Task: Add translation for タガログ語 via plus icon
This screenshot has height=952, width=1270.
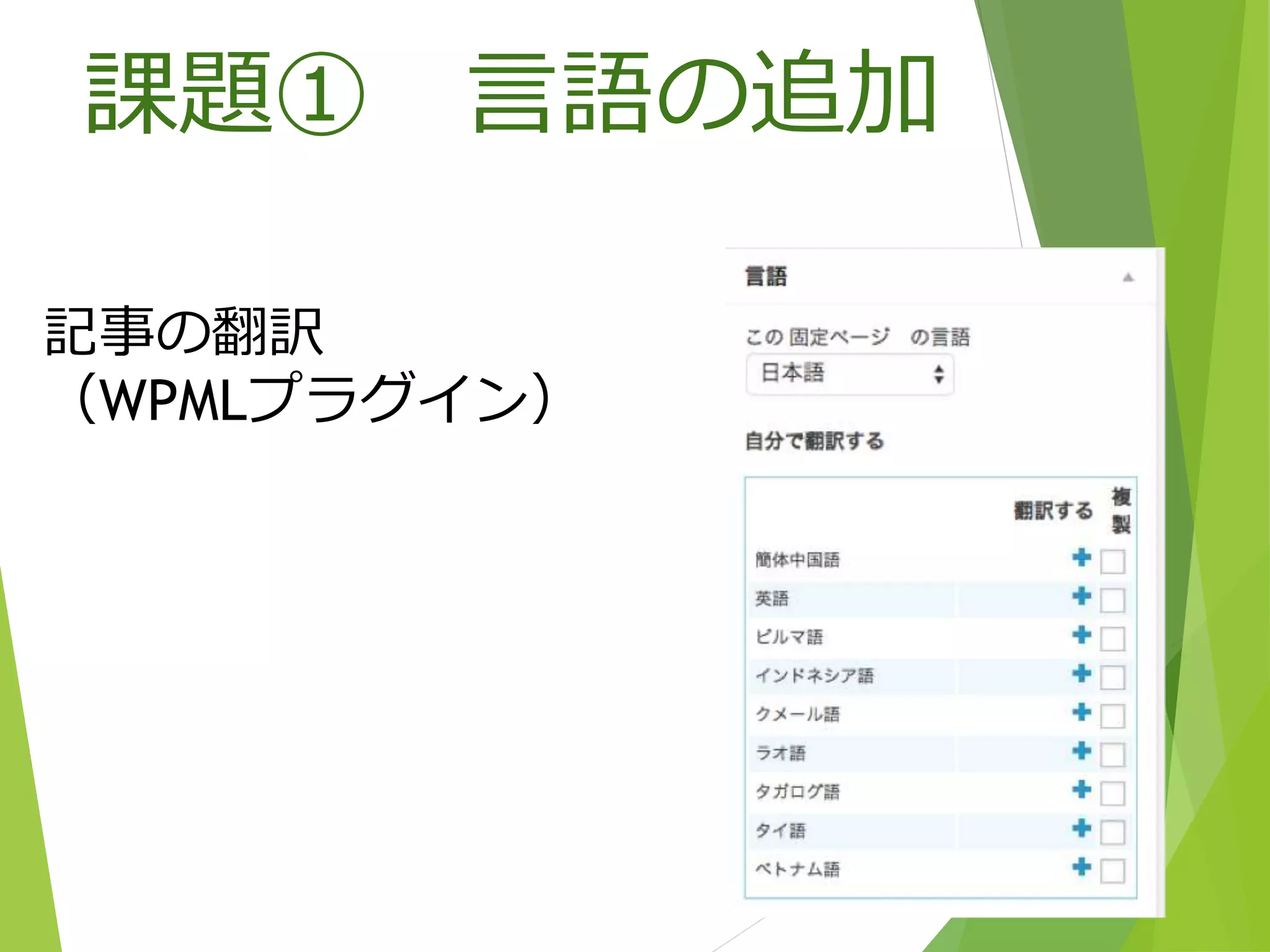Action: click(x=1081, y=789)
